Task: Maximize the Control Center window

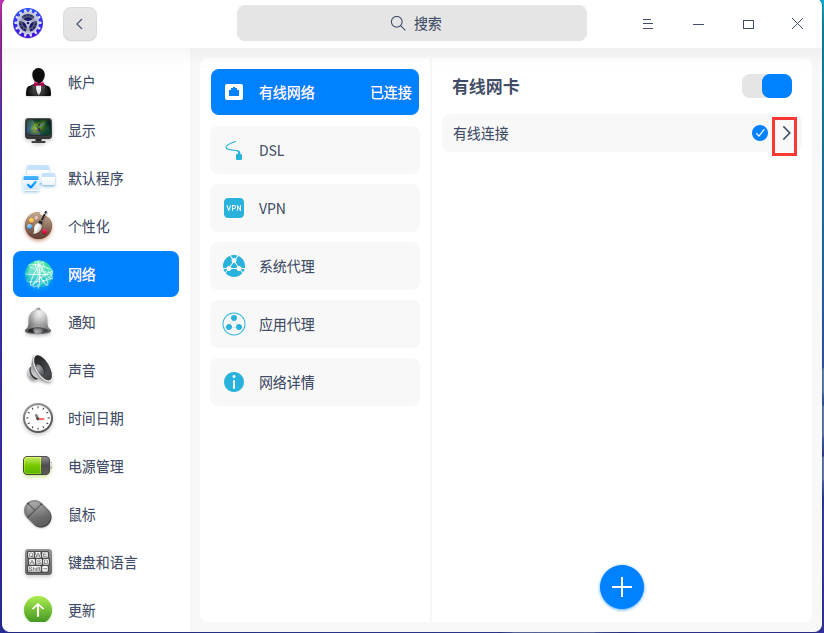Action: tap(748, 24)
